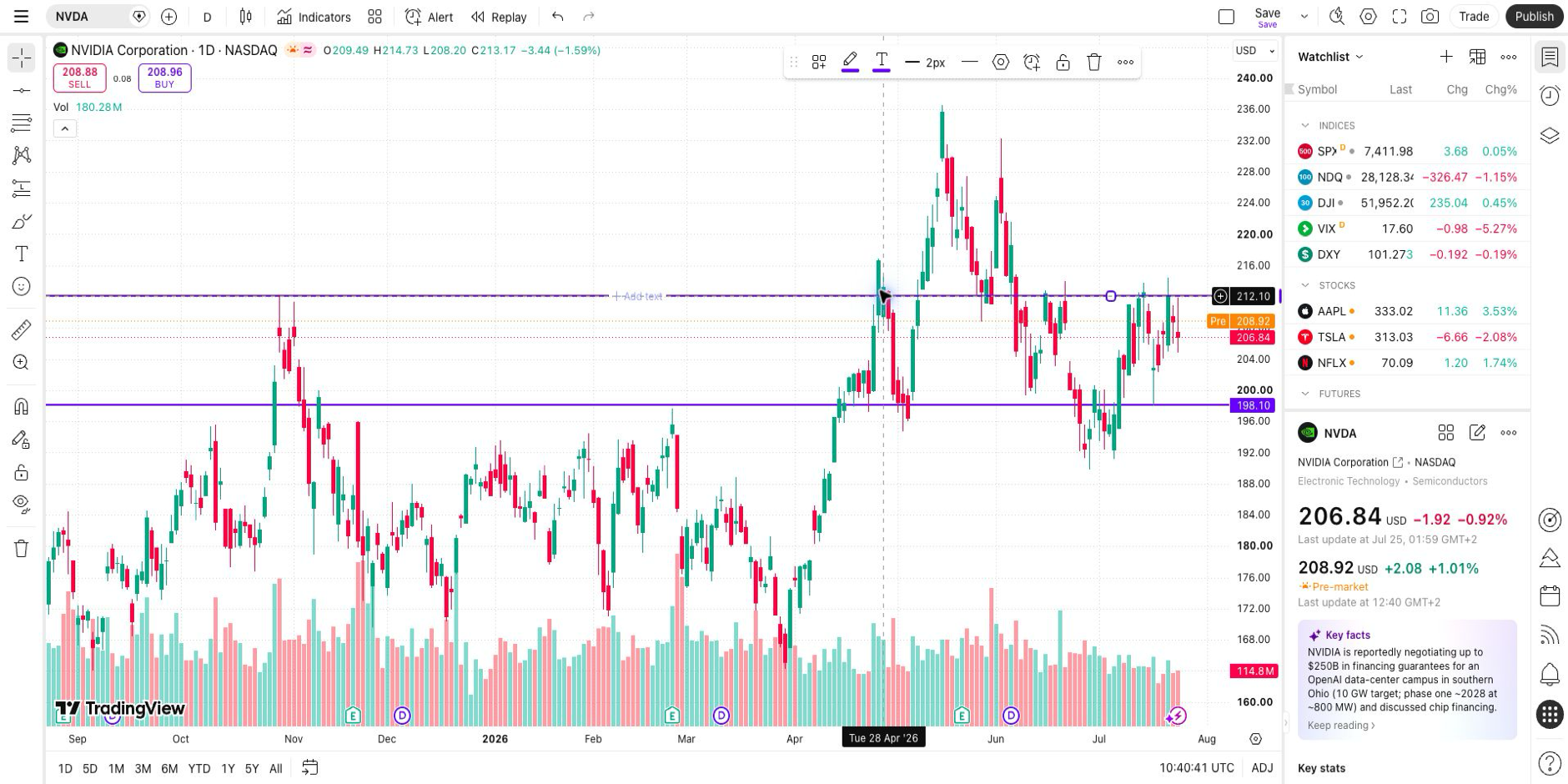Screen dimensions: 1568x784
Task: Click the drawing toolbar delete trash icon
Action: pos(1094,62)
